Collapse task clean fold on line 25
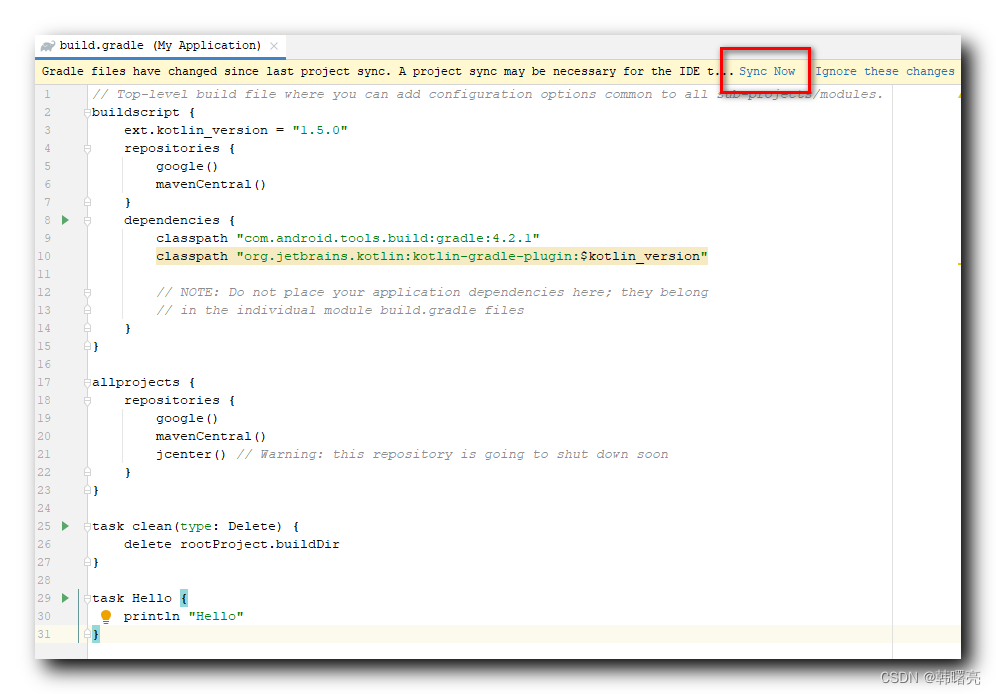 pos(87,526)
